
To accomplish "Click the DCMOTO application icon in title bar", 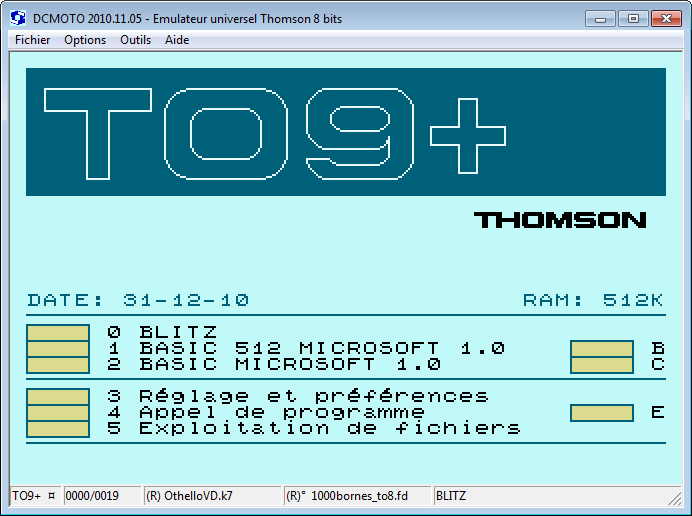I will point(18,18).
